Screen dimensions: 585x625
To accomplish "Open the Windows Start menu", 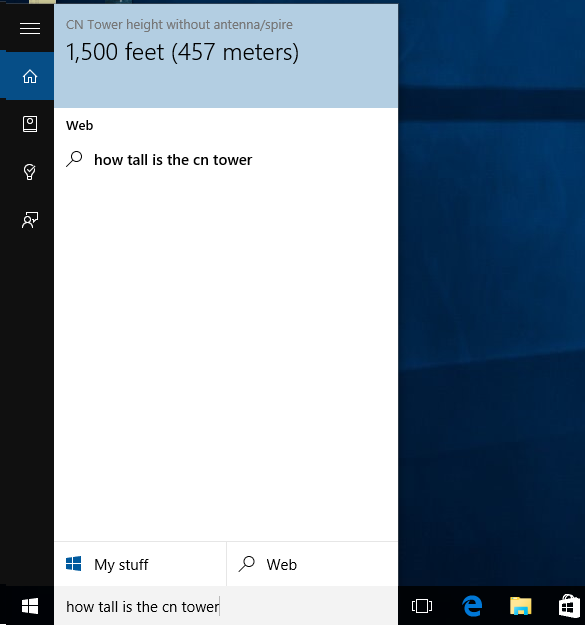I will point(30,606).
